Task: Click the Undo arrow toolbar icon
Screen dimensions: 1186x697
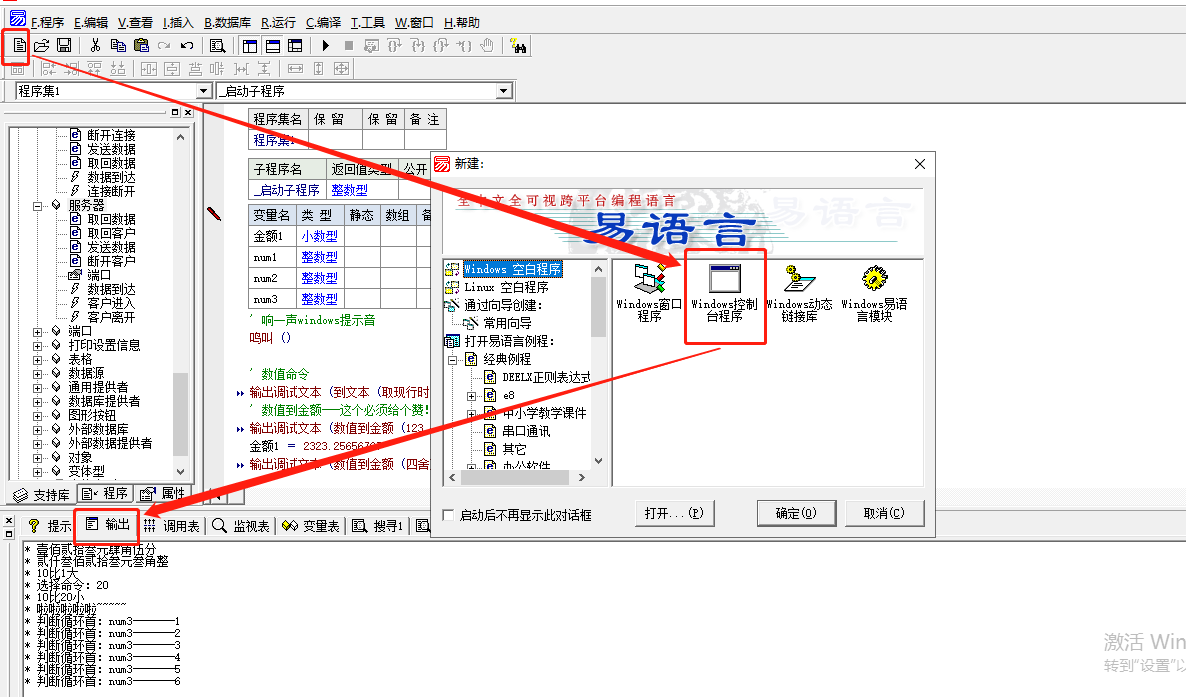Action: click(x=187, y=45)
